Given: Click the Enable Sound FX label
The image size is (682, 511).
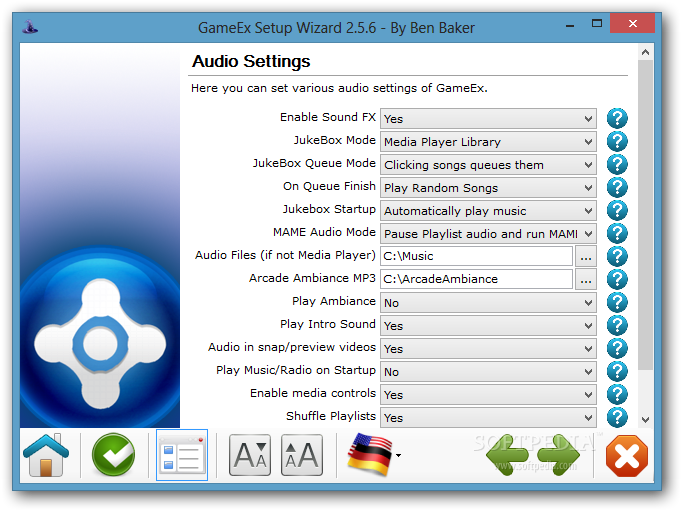Looking at the screenshot, I should click(328, 117).
